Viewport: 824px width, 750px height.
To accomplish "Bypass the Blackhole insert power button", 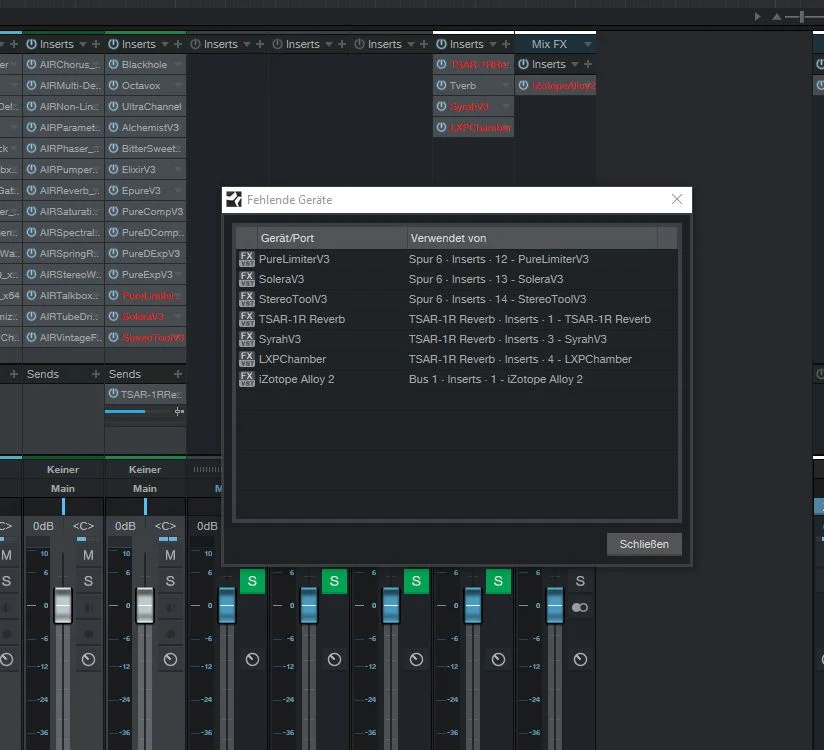I will coord(114,65).
